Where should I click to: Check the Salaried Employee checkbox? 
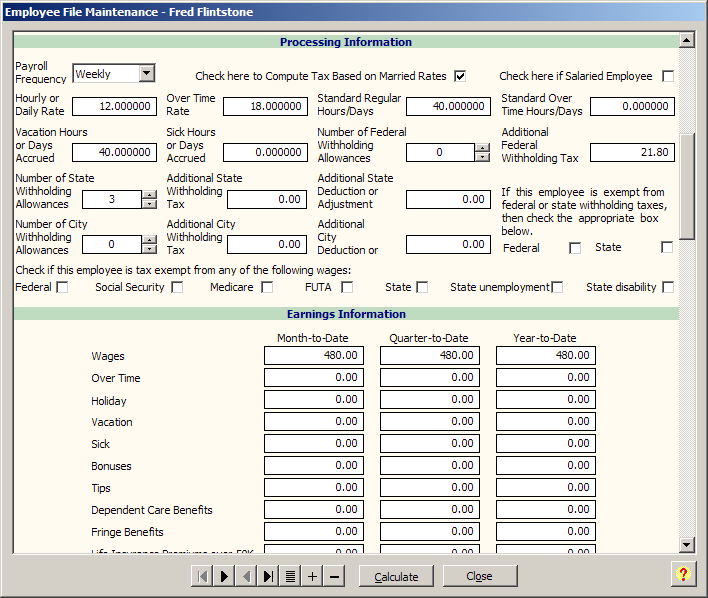pos(668,76)
